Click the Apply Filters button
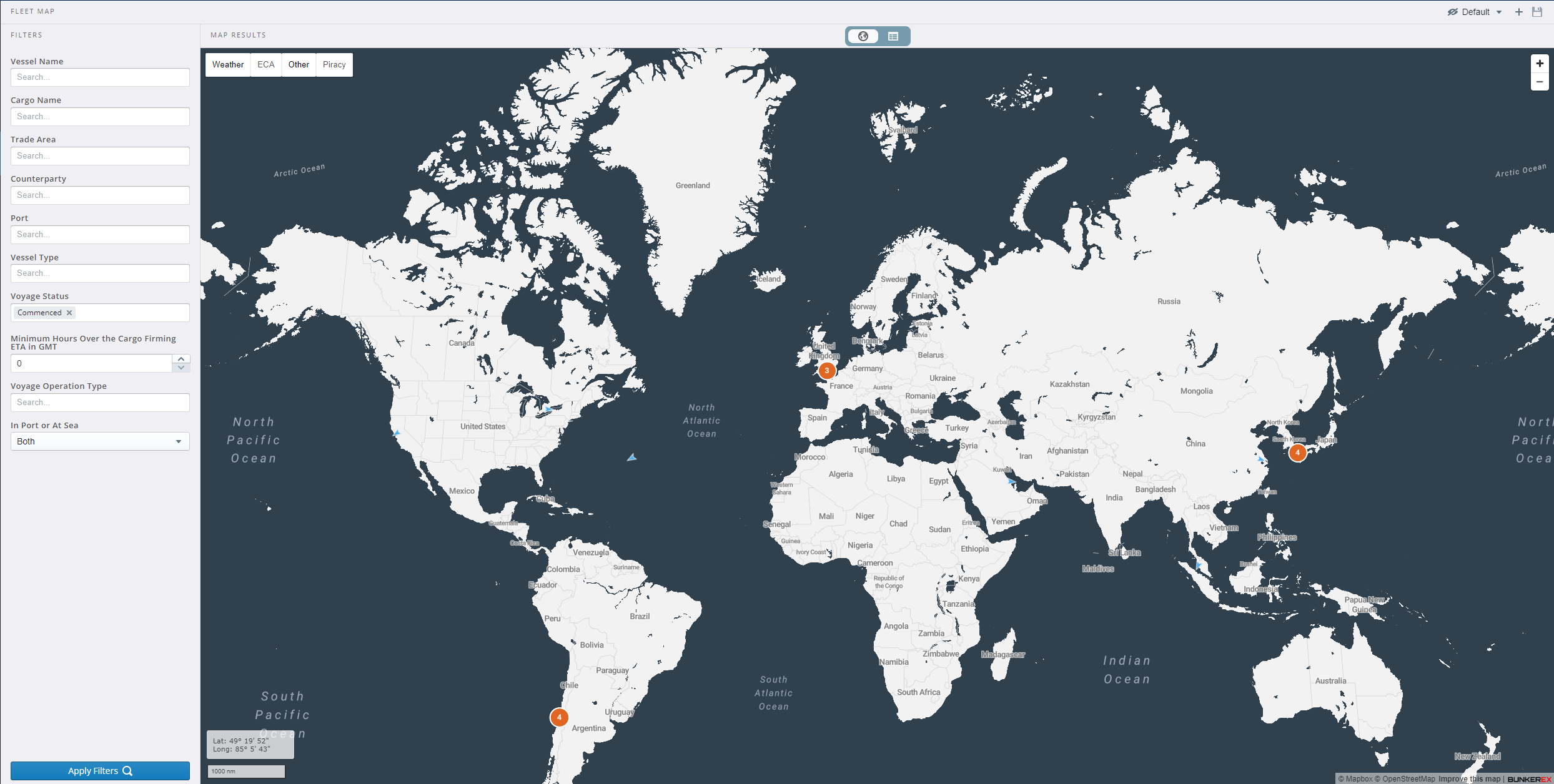The width and height of the screenshot is (1554, 784). (99, 770)
